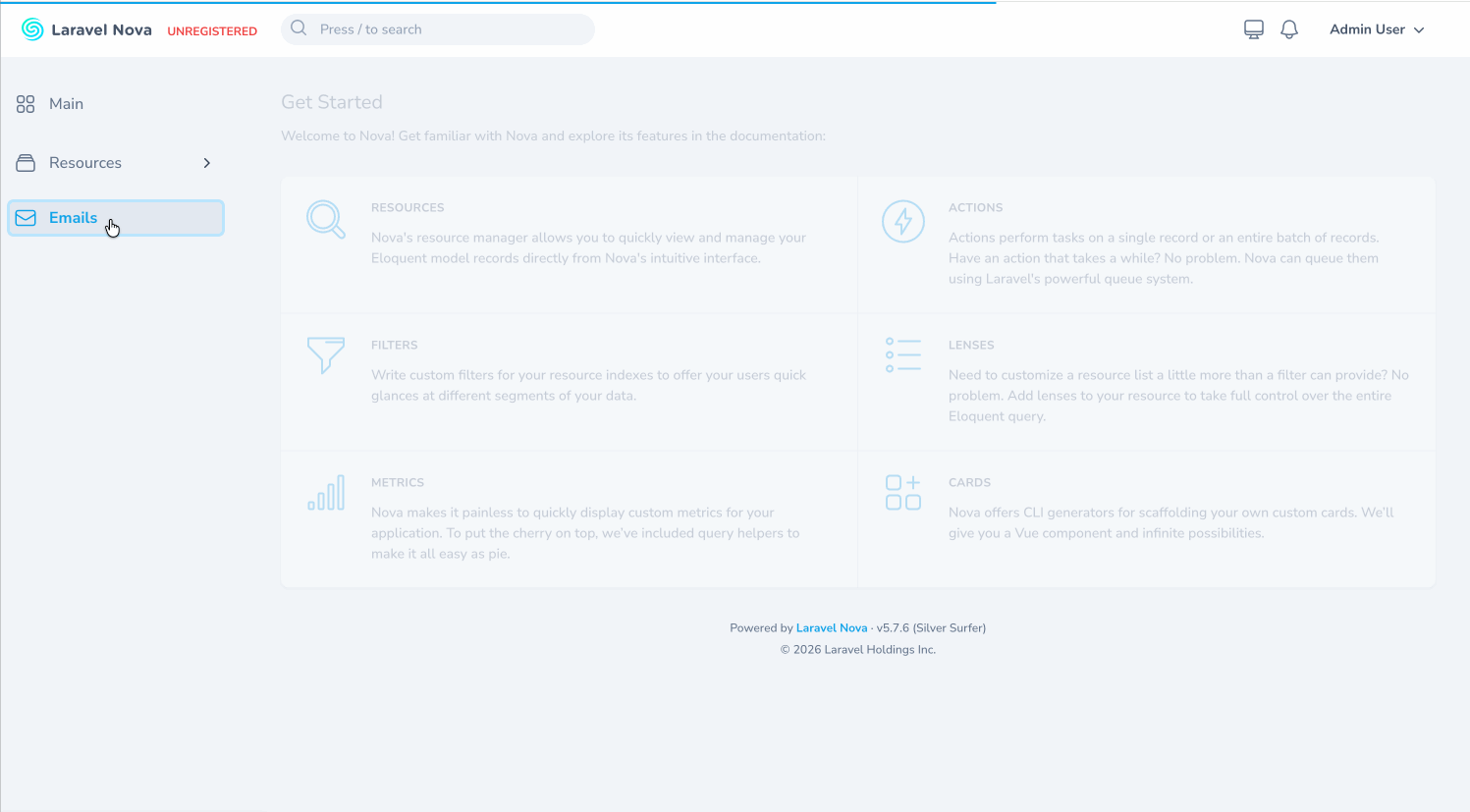Open the theme switcher monitor icon
The height and width of the screenshot is (812, 1470).
(x=1253, y=29)
